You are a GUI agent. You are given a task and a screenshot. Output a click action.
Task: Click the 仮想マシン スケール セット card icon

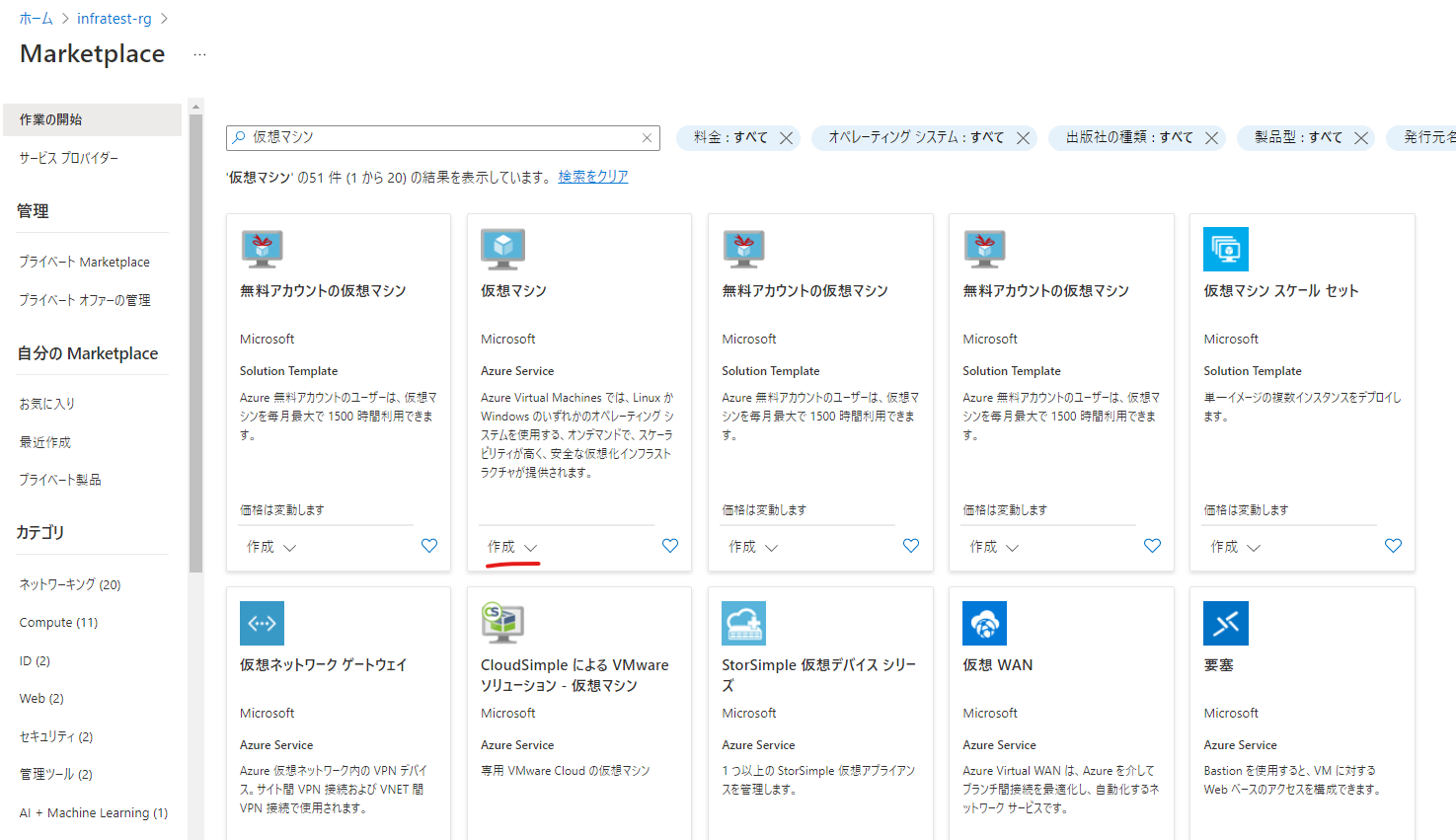tap(1226, 249)
